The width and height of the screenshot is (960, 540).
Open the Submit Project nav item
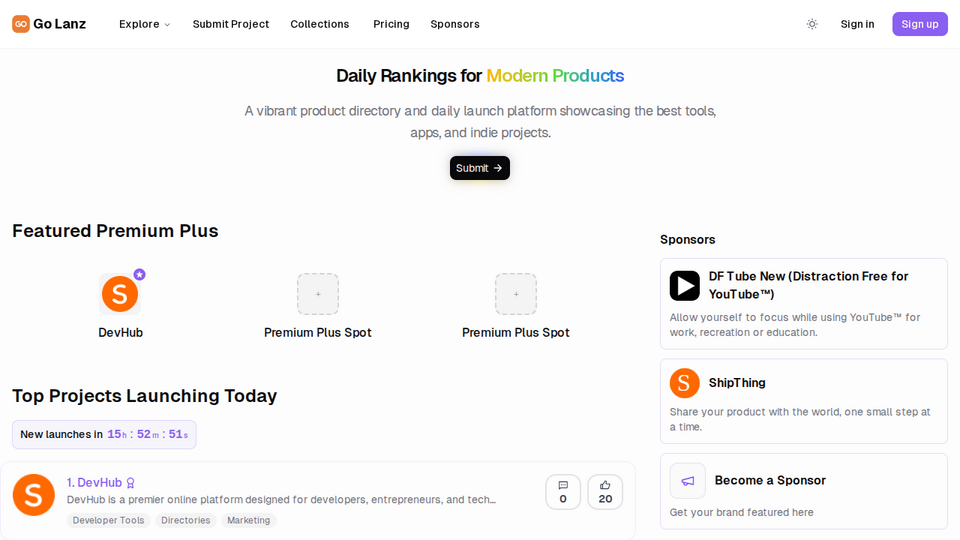tap(231, 24)
